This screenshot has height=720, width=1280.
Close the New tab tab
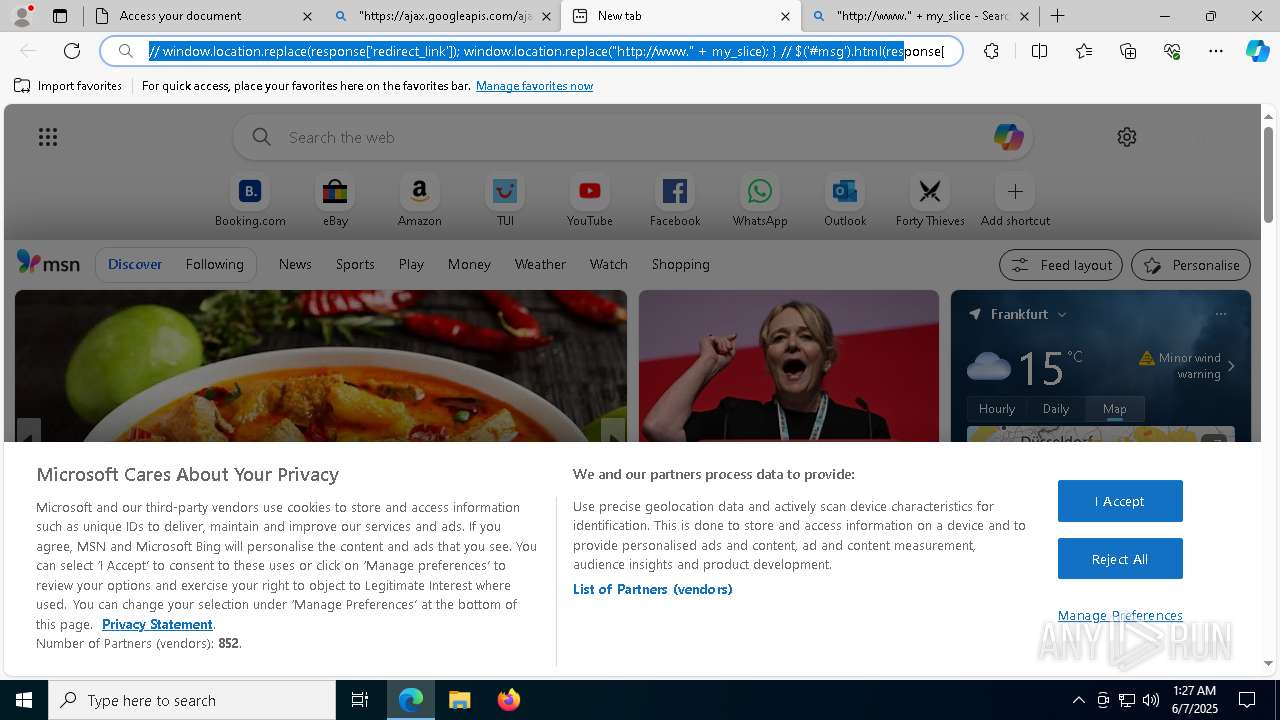[785, 16]
